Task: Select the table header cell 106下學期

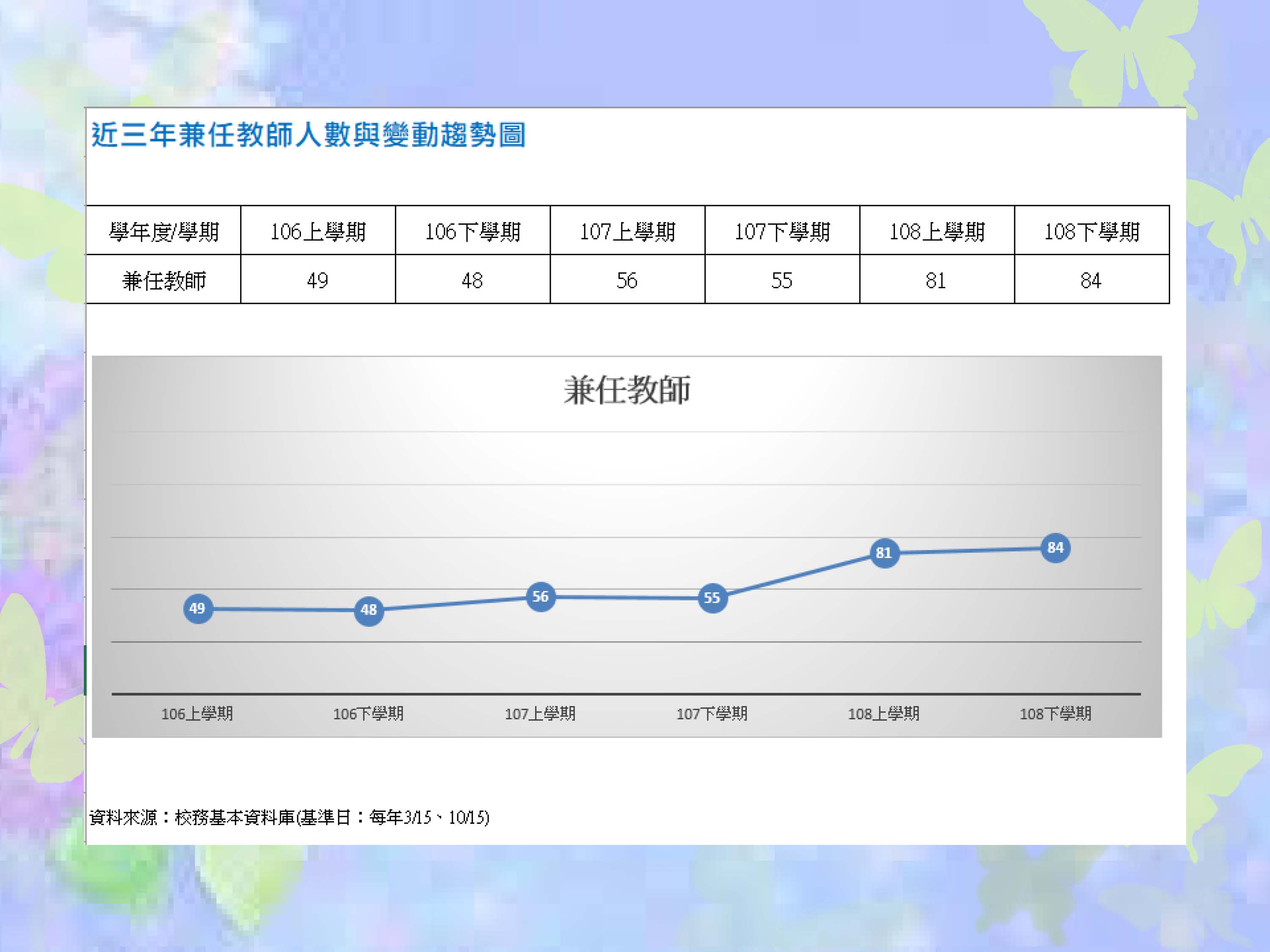Action: coord(472,230)
